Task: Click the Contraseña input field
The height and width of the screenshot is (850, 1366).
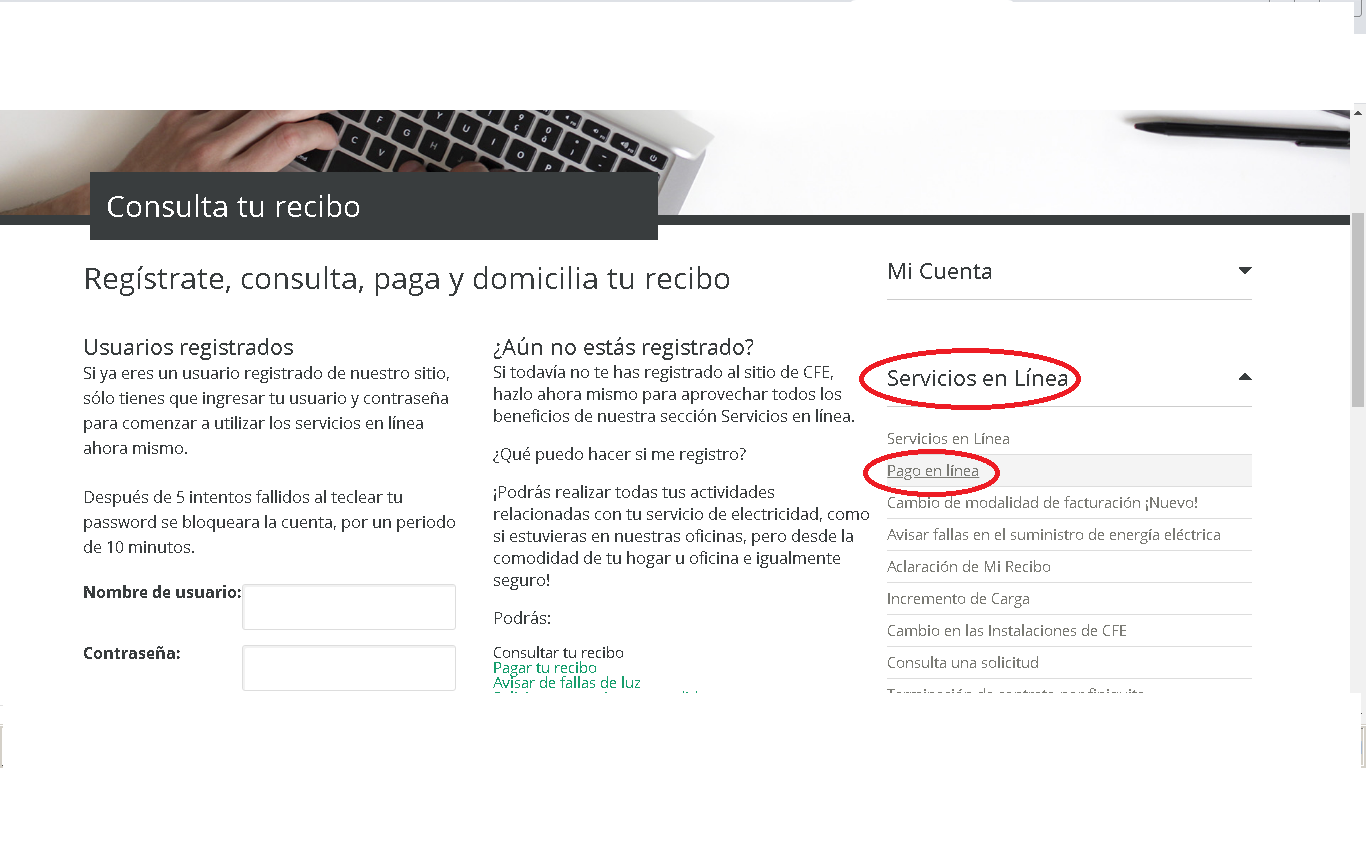Action: [349, 668]
